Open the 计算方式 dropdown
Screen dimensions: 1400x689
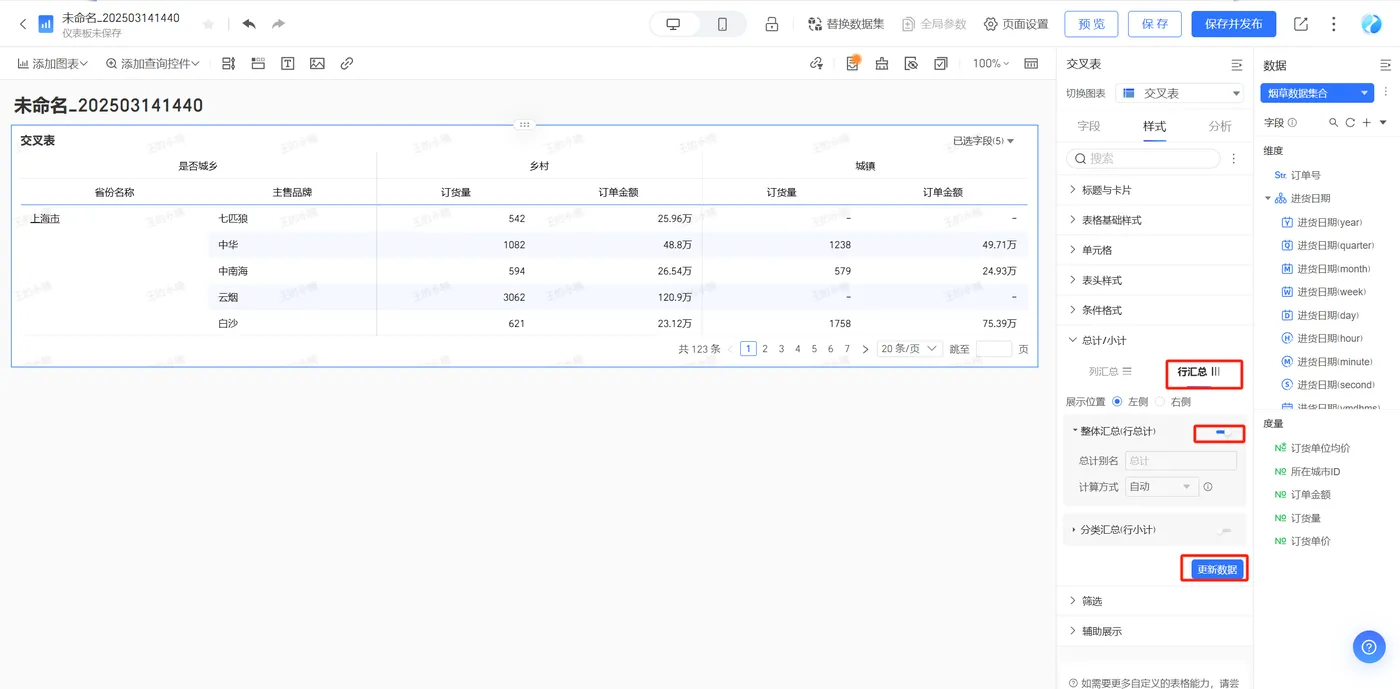(x=1161, y=487)
